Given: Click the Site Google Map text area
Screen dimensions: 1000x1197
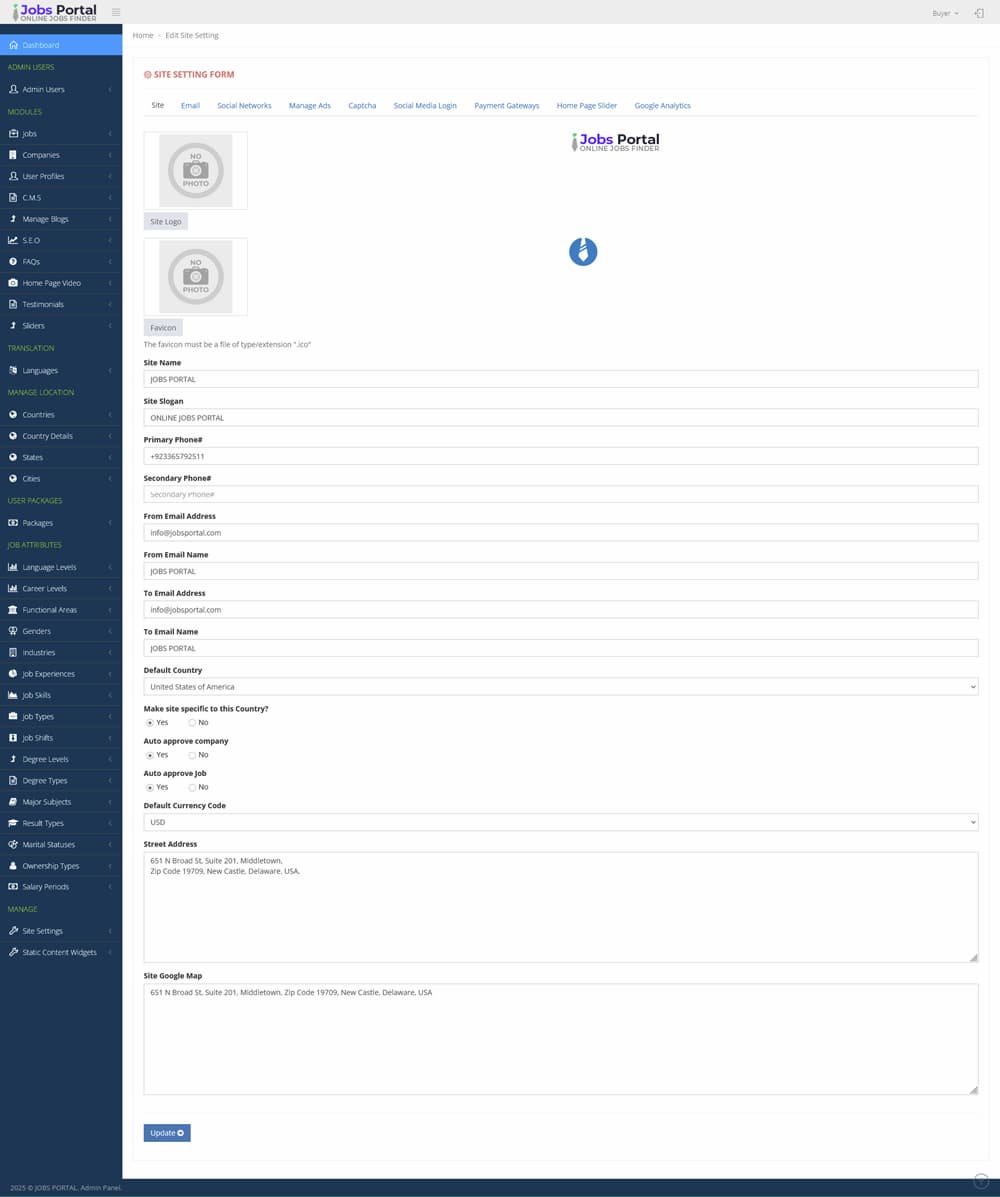Looking at the screenshot, I should [561, 1039].
